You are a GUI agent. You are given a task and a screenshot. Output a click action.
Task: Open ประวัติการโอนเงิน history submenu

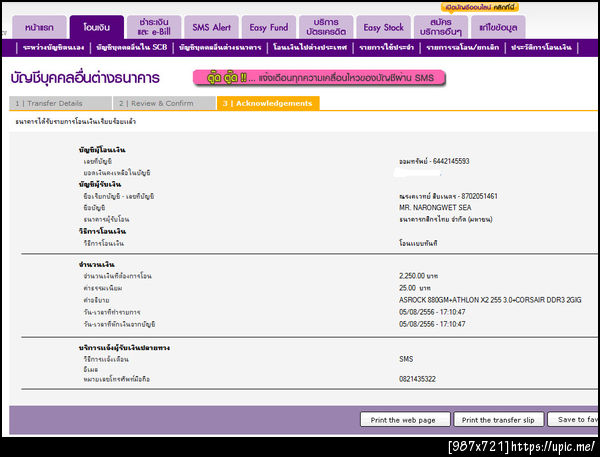541,47
